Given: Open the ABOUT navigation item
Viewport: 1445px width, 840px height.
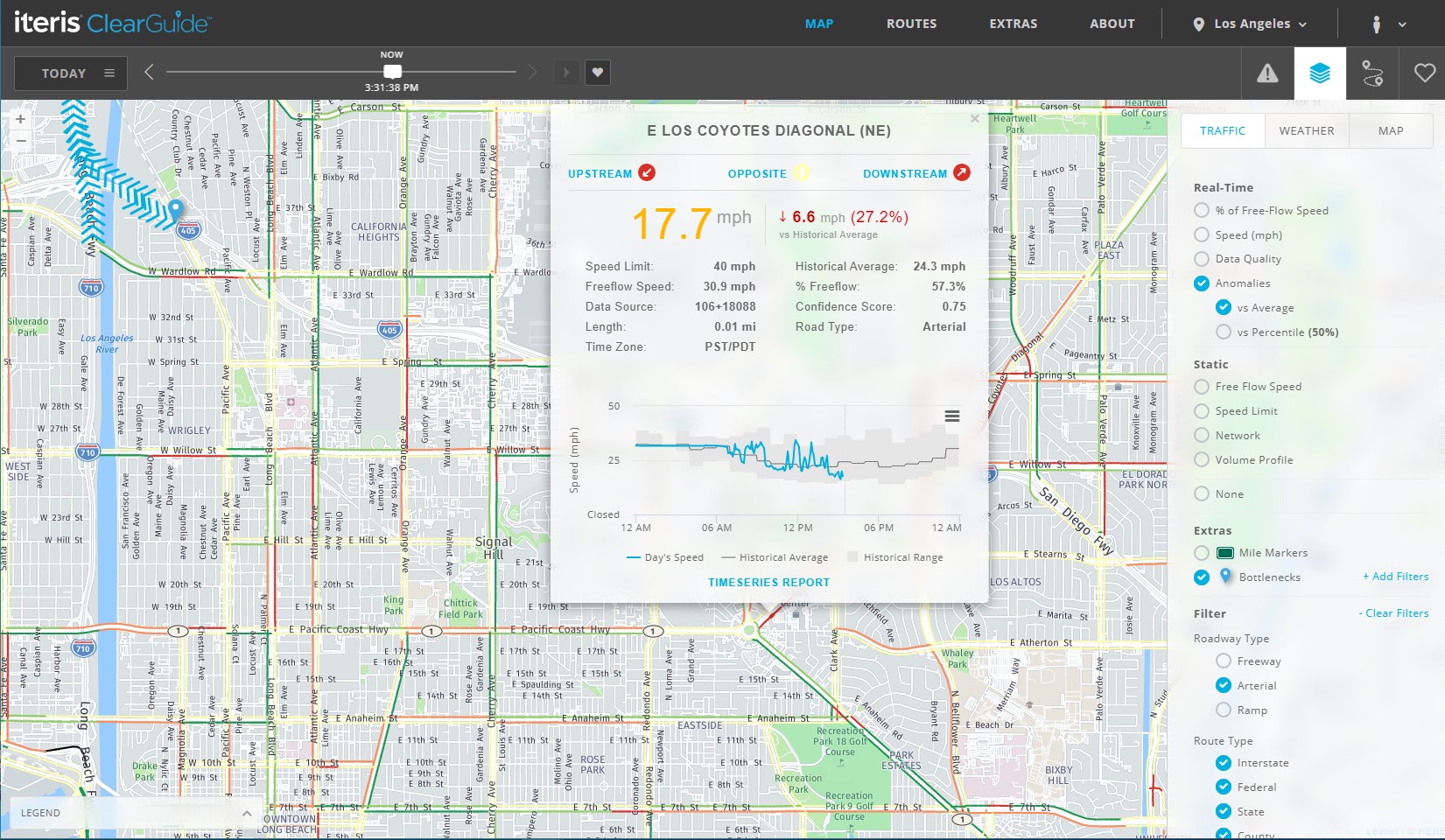Looking at the screenshot, I should click(1112, 24).
